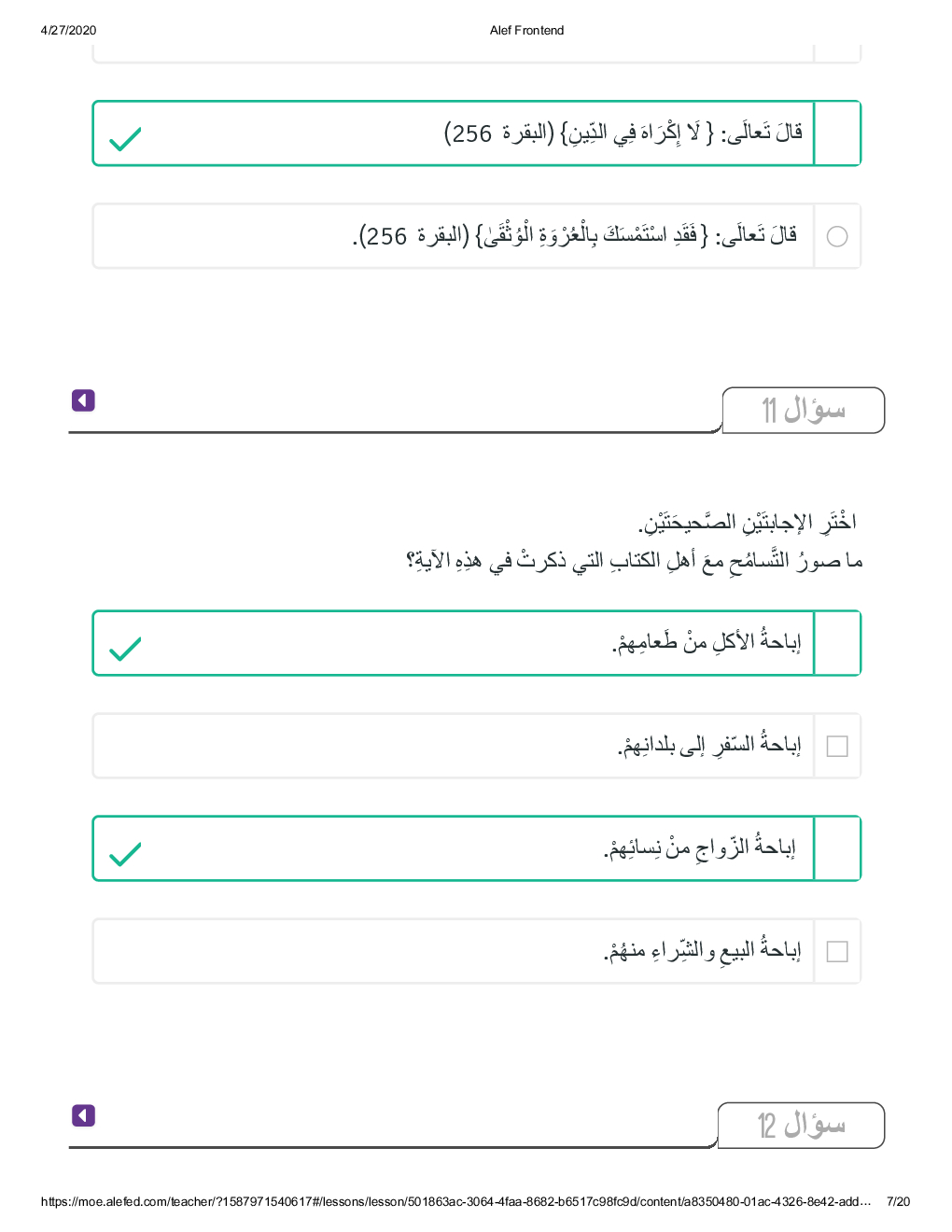Select the radio button for فقد استمسك بالعروة الوثقى

tap(837, 236)
